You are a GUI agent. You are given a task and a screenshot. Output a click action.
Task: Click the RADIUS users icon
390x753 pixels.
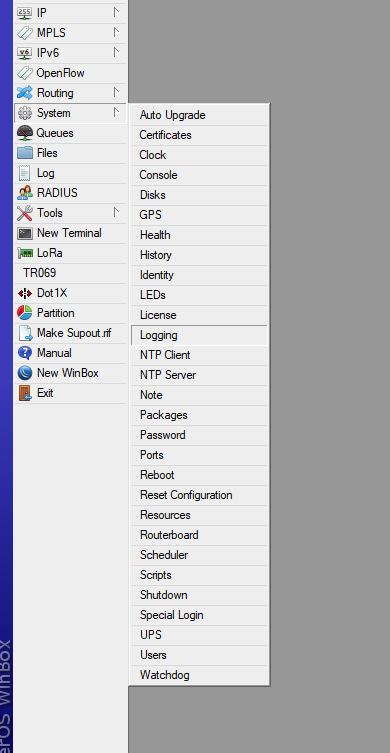point(24,193)
